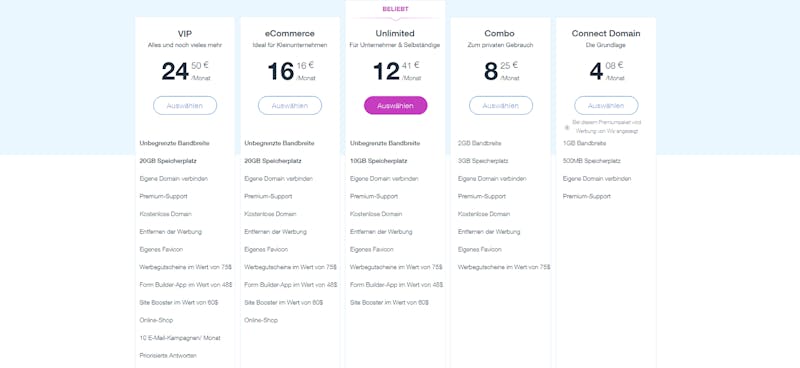This screenshot has height=368, width=800.
Task: Click Werbegutscheine feature in Combo column
Action: point(504,267)
